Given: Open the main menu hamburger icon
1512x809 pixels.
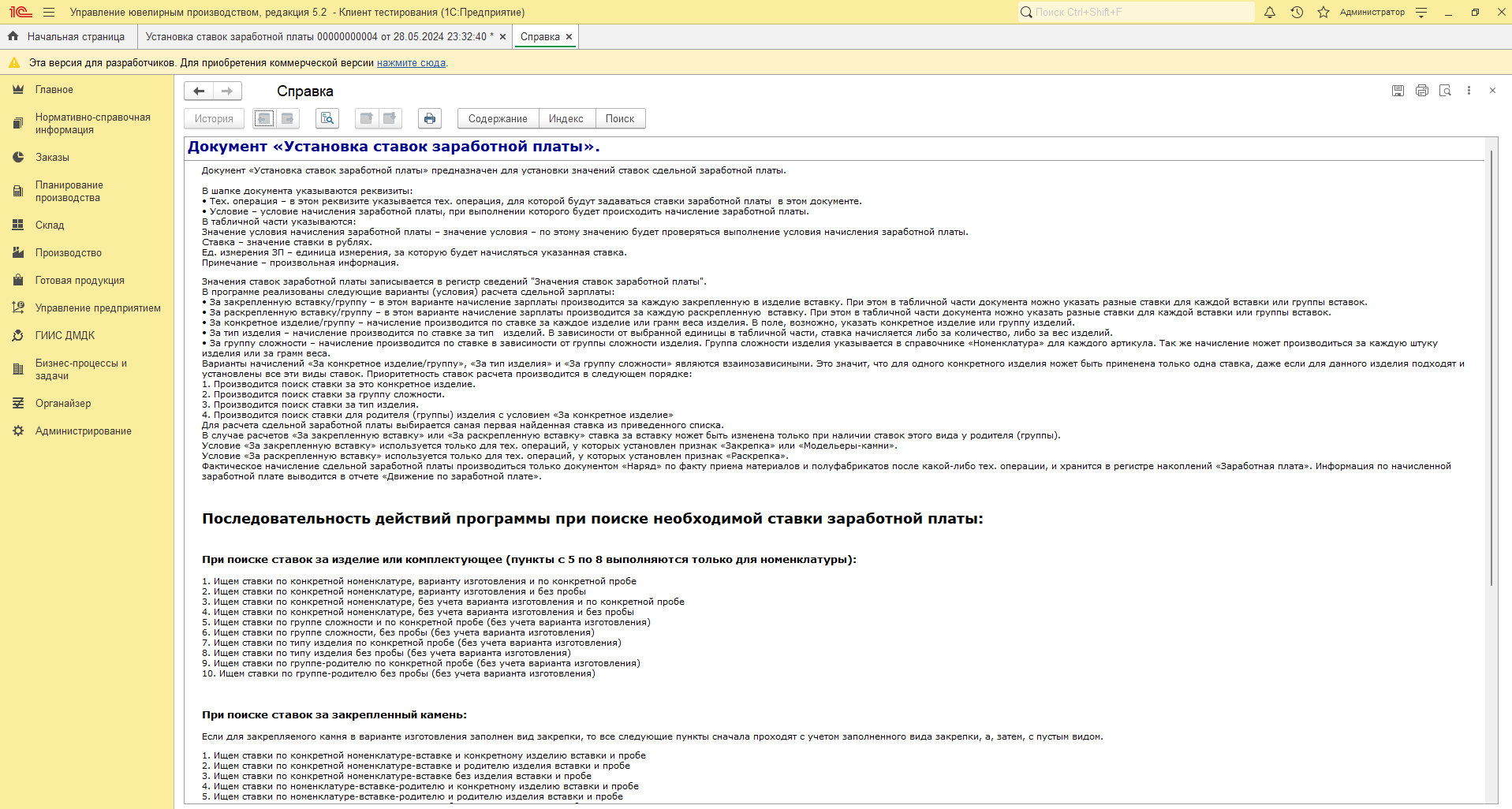Looking at the screenshot, I should [49, 12].
